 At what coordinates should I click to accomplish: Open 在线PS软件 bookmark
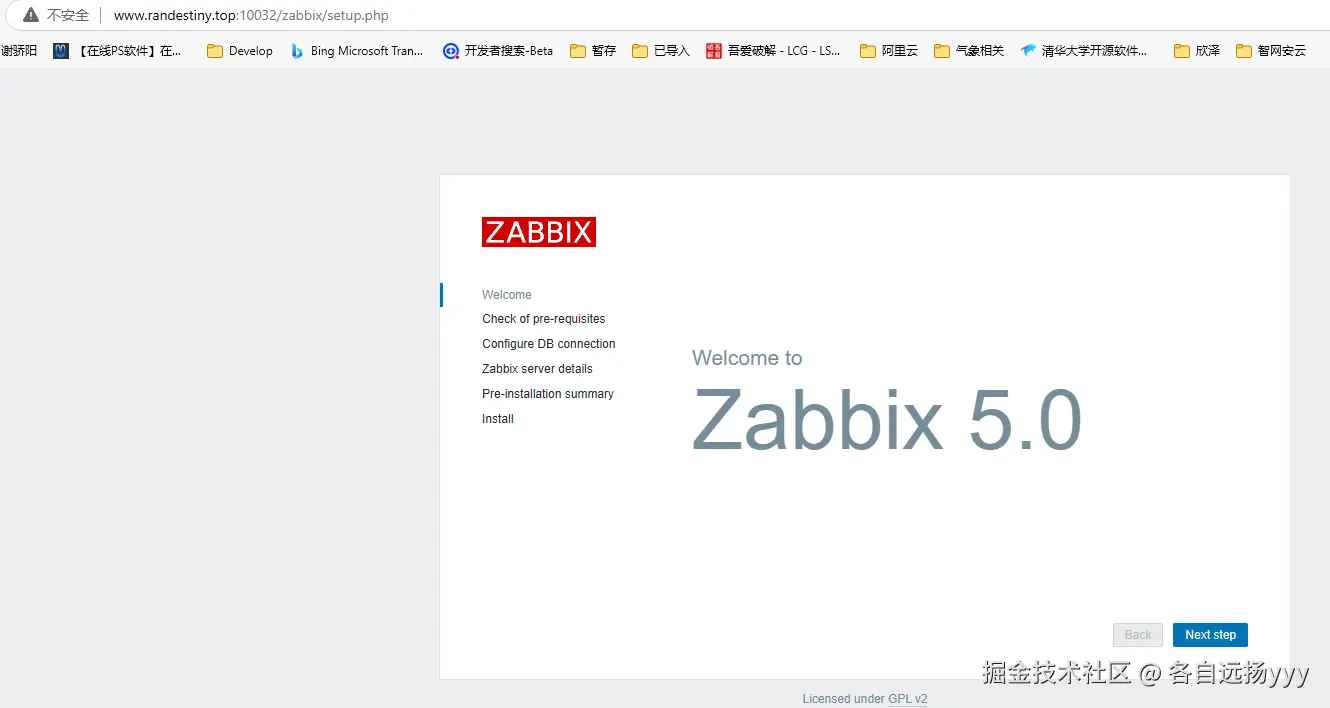click(118, 51)
